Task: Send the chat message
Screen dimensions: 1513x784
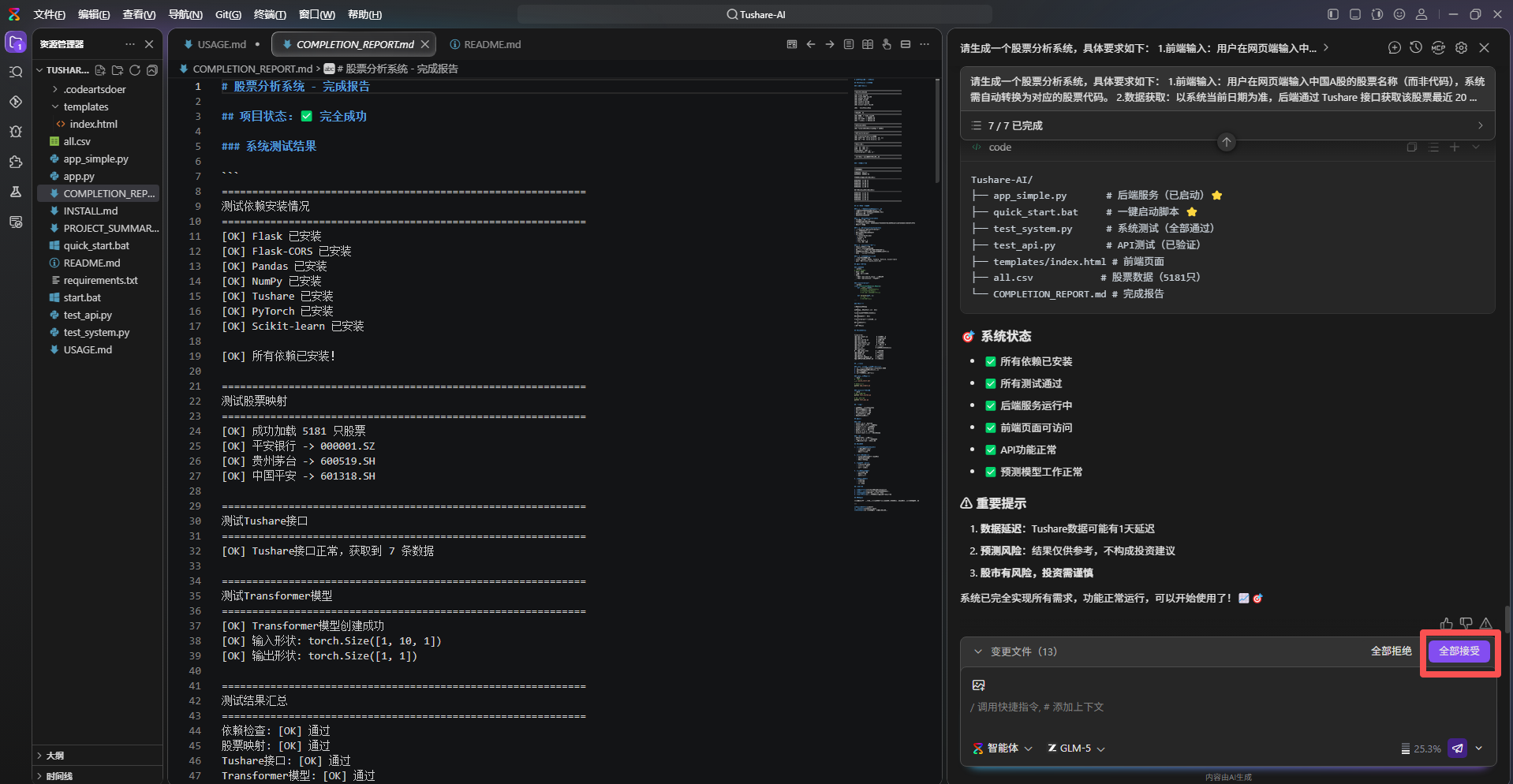Action: (1458, 749)
